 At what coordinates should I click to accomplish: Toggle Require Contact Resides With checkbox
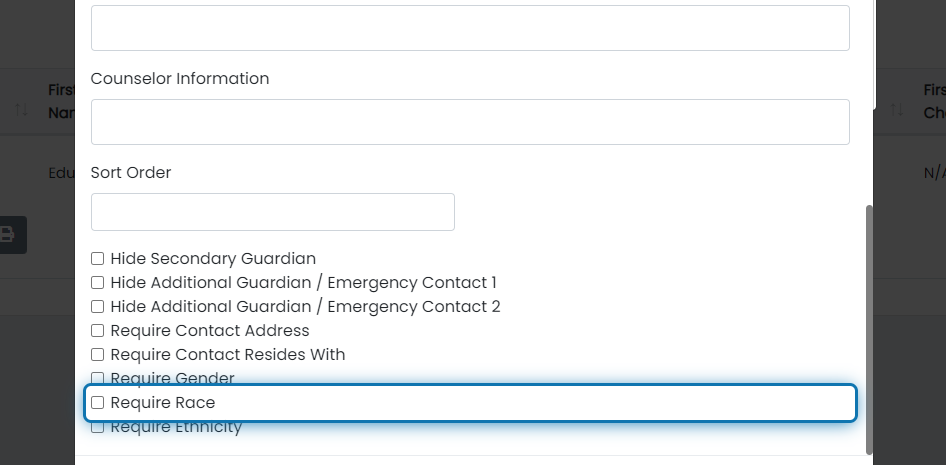[98, 355]
